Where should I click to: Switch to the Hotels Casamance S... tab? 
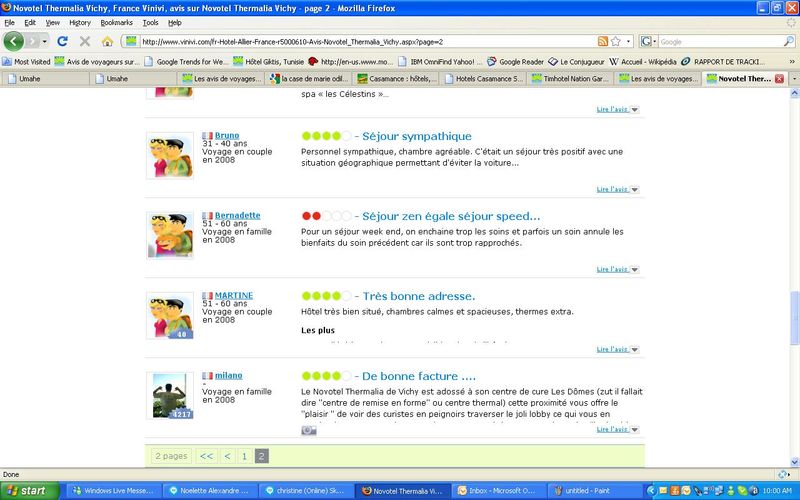click(484, 79)
